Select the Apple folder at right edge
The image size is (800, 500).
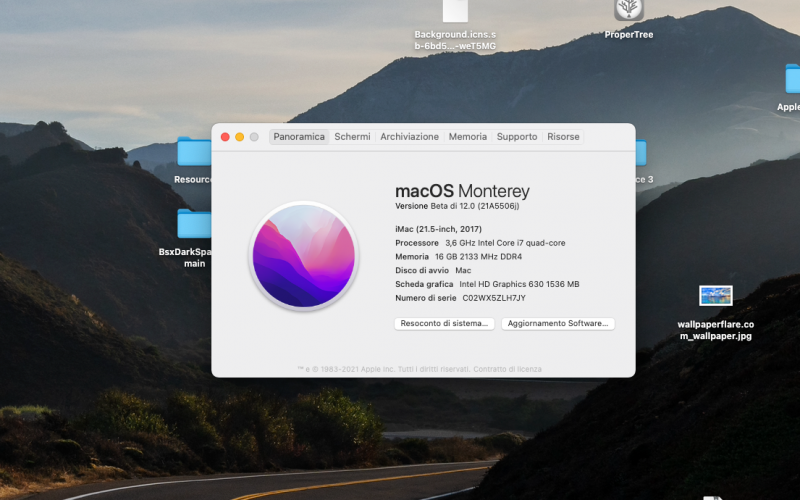click(791, 80)
